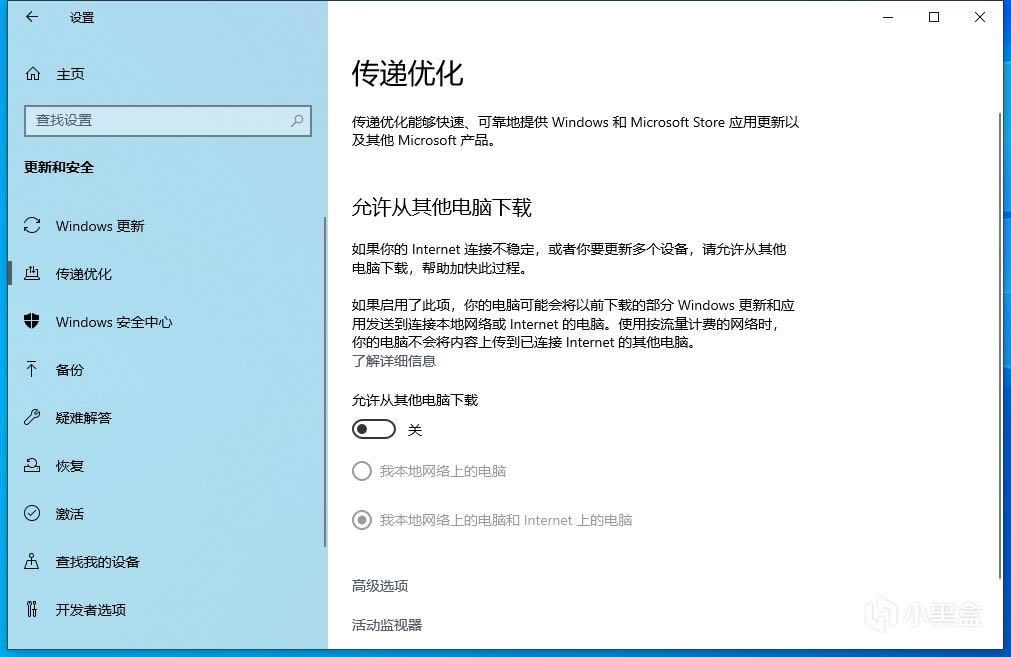
Task: Click the 允许从其他电脑下载 section heading
Action: (x=442, y=208)
